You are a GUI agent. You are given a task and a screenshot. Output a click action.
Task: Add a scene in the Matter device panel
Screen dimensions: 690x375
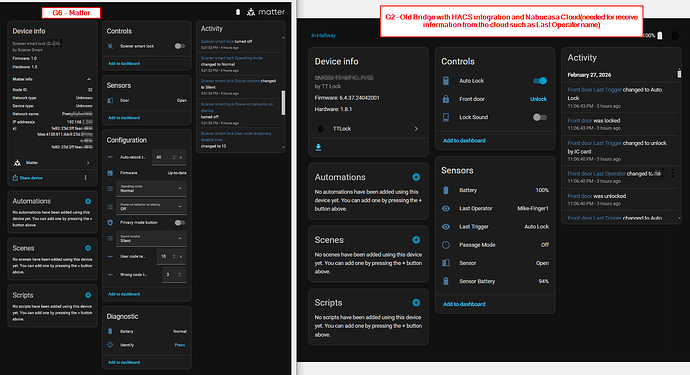coord(88,248)
